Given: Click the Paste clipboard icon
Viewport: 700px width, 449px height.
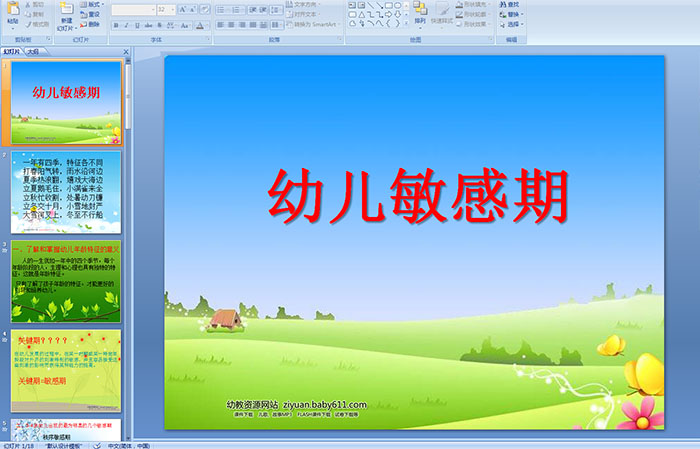Looking at the screenshot, I should click(x=13, y=8).
